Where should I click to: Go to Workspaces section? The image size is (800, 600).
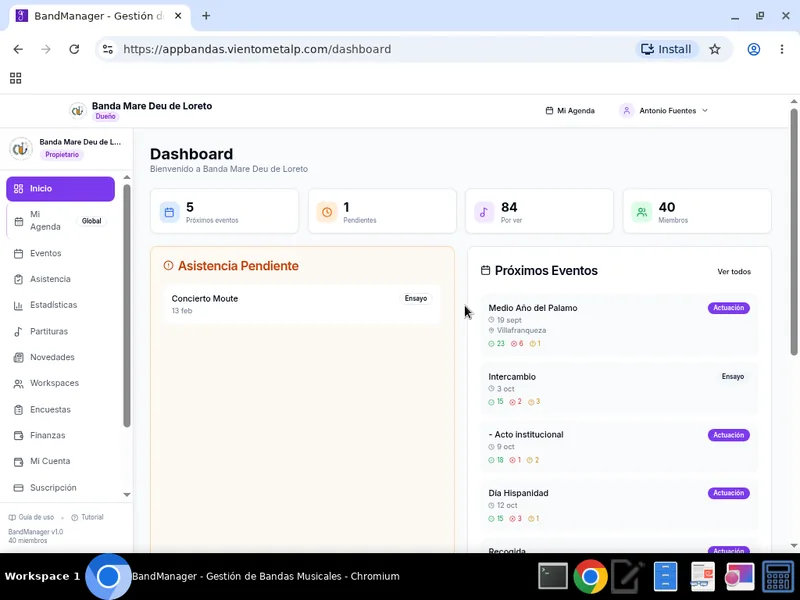coord(60,383)
